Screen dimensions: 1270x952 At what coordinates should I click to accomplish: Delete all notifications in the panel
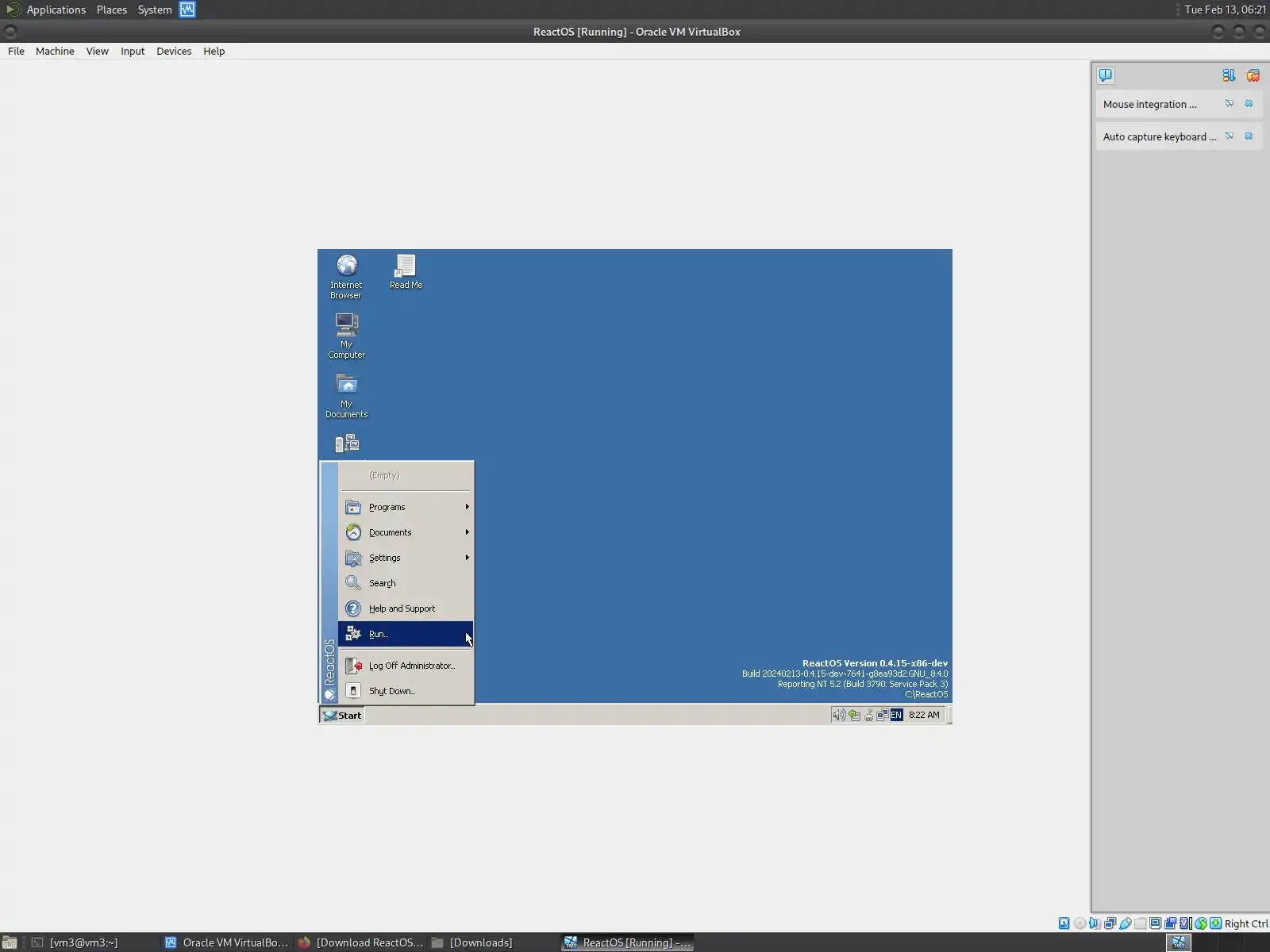pos(1253,75)
